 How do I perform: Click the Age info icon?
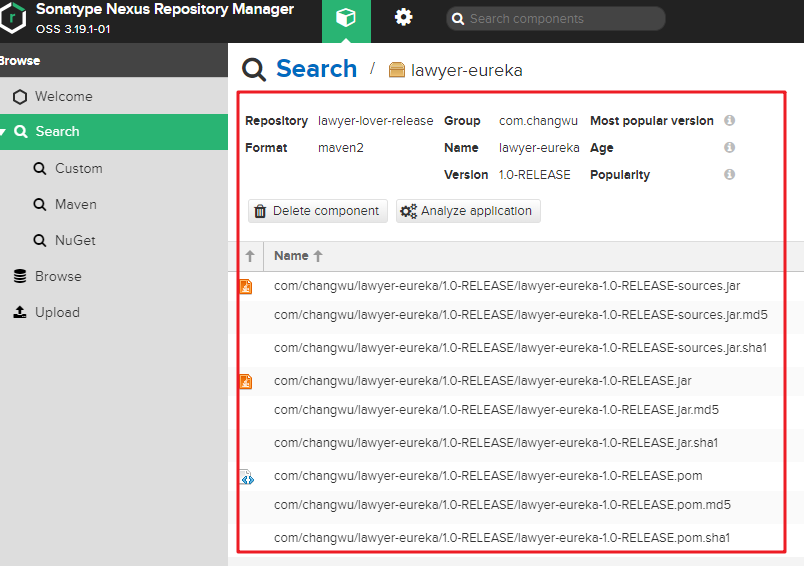click(729, 148)
